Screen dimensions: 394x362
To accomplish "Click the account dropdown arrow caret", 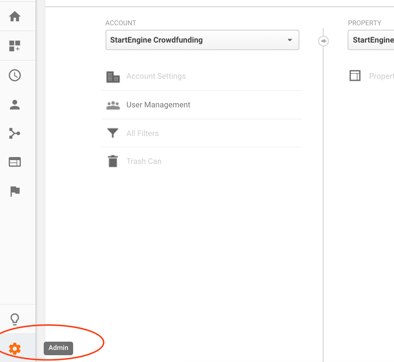I will coord(290,40).
